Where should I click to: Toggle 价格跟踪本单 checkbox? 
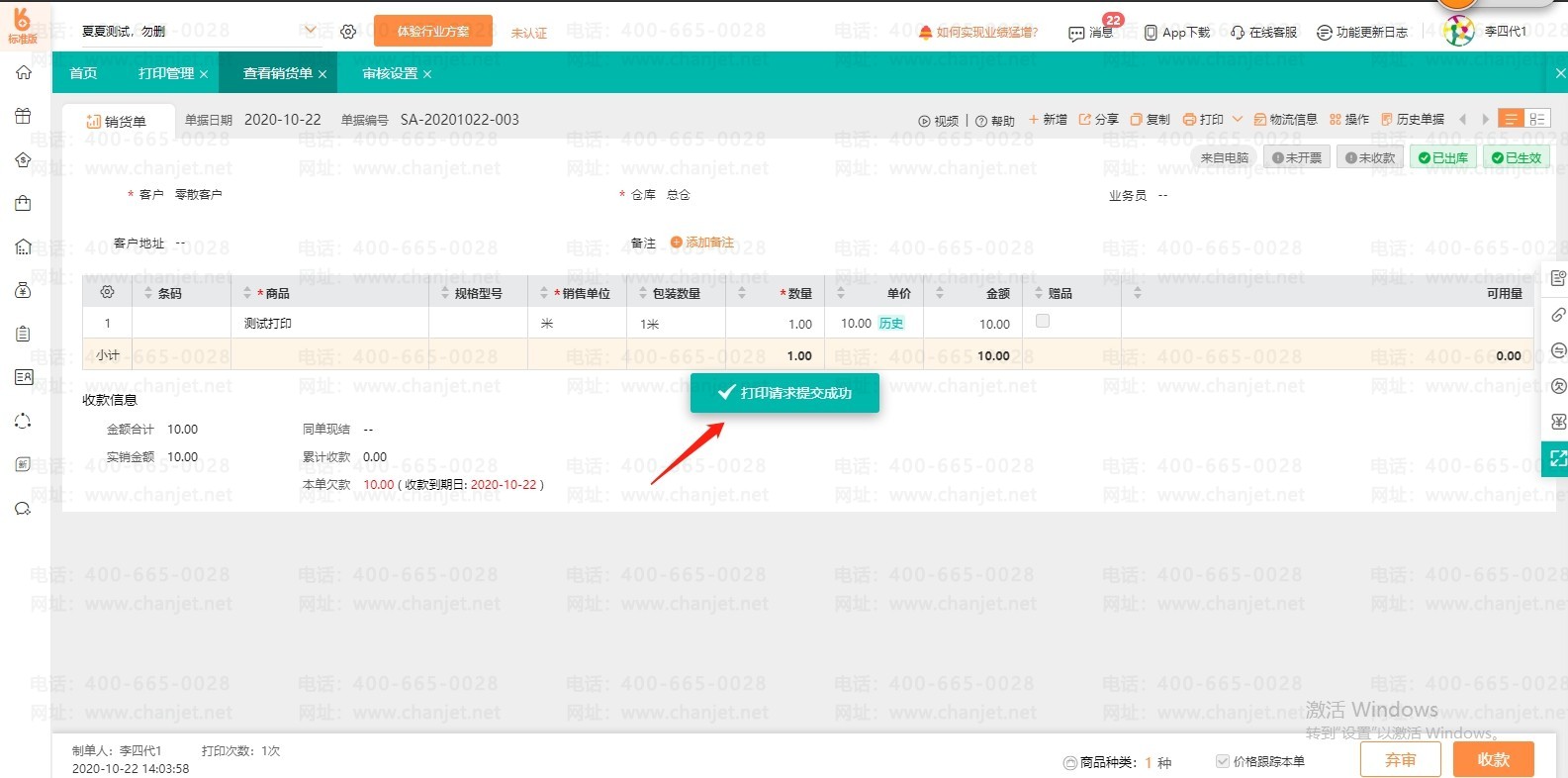(x=1223, y=761)
